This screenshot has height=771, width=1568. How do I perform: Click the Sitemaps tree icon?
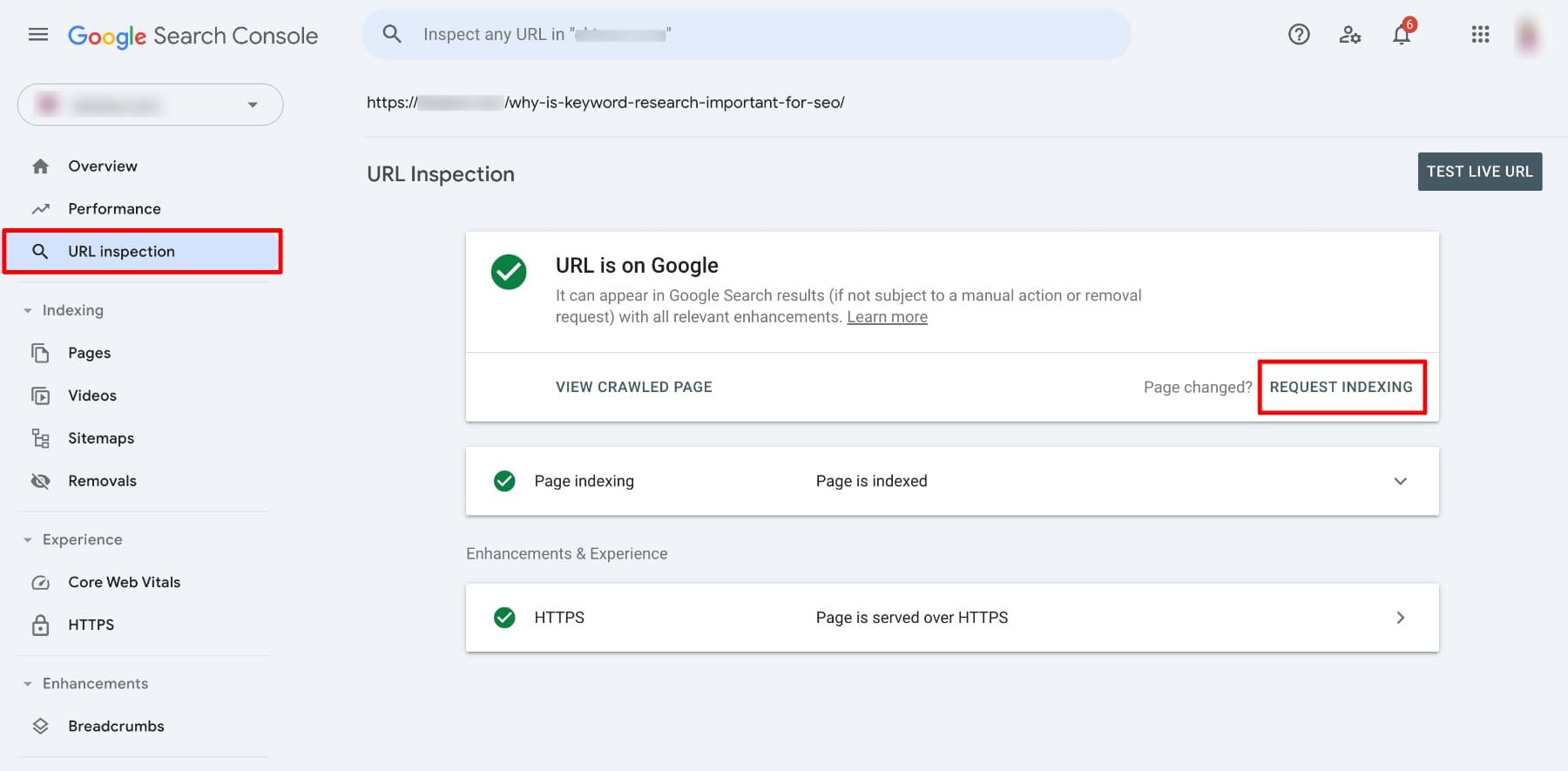pyautogui.click(x=40, y=438)
